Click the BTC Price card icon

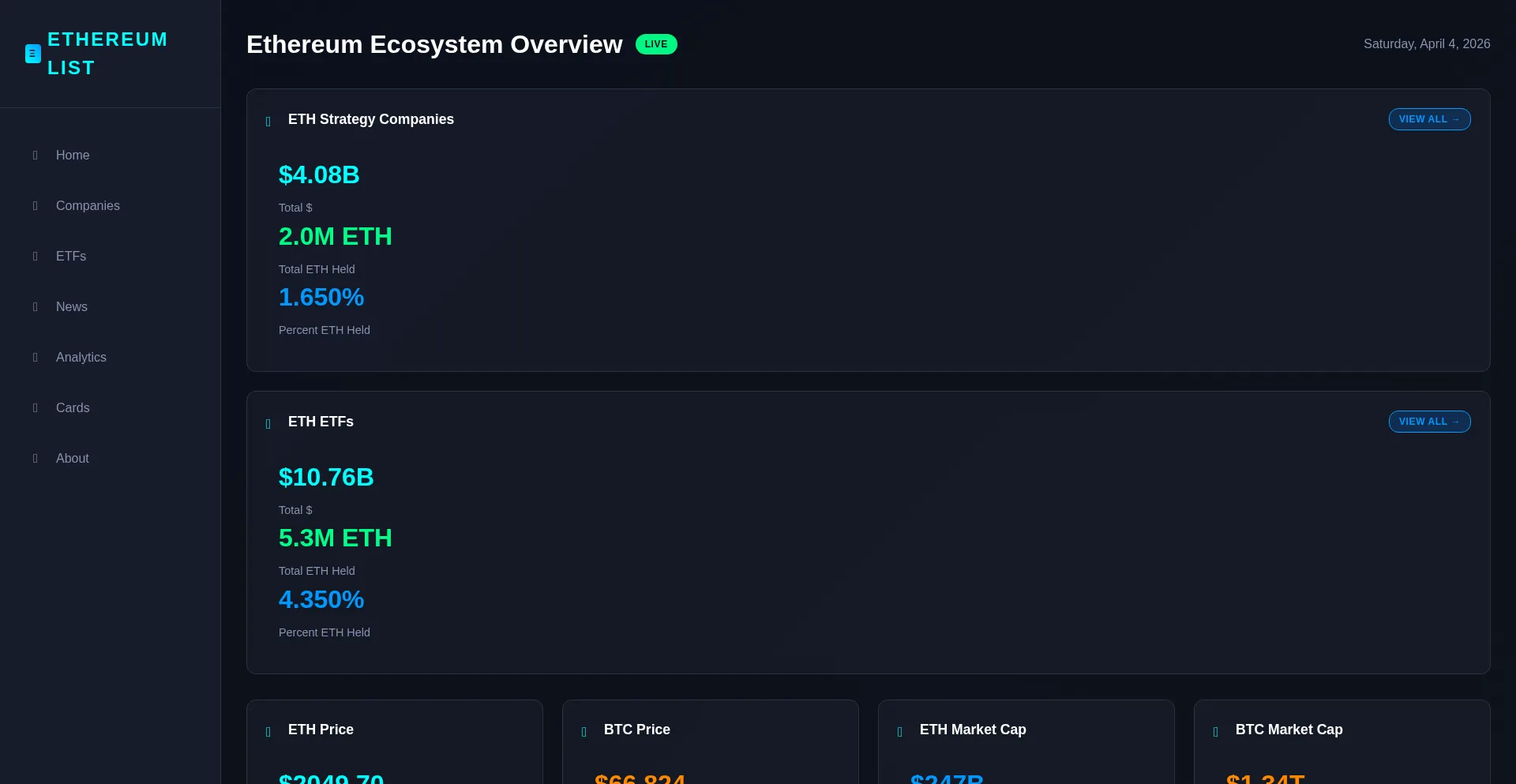tap(584, 732)
